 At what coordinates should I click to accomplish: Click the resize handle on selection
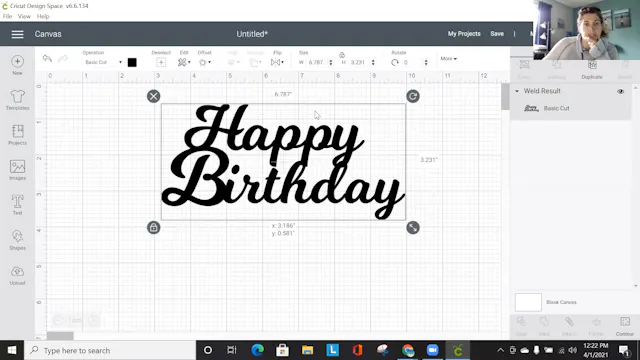[x=413, y=228]
